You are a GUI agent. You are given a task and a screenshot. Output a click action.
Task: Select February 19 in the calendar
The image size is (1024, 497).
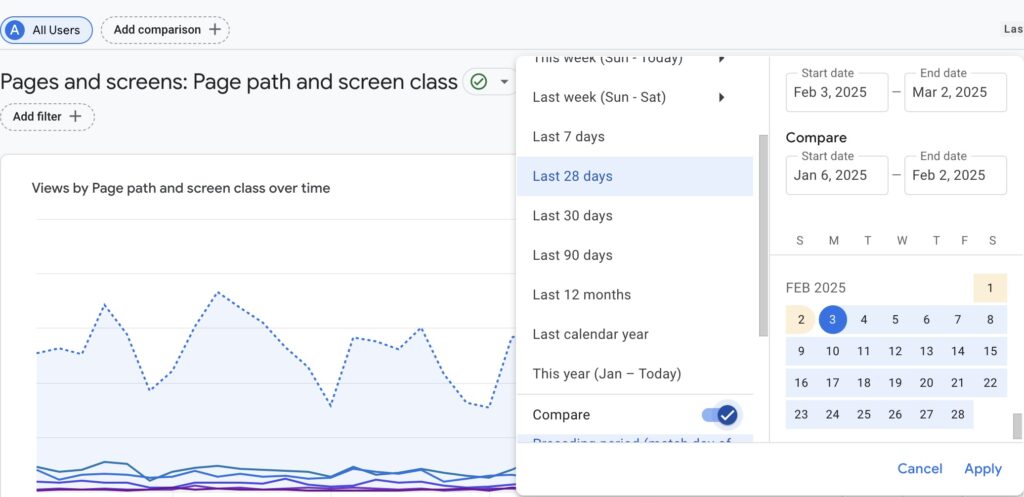895,383
